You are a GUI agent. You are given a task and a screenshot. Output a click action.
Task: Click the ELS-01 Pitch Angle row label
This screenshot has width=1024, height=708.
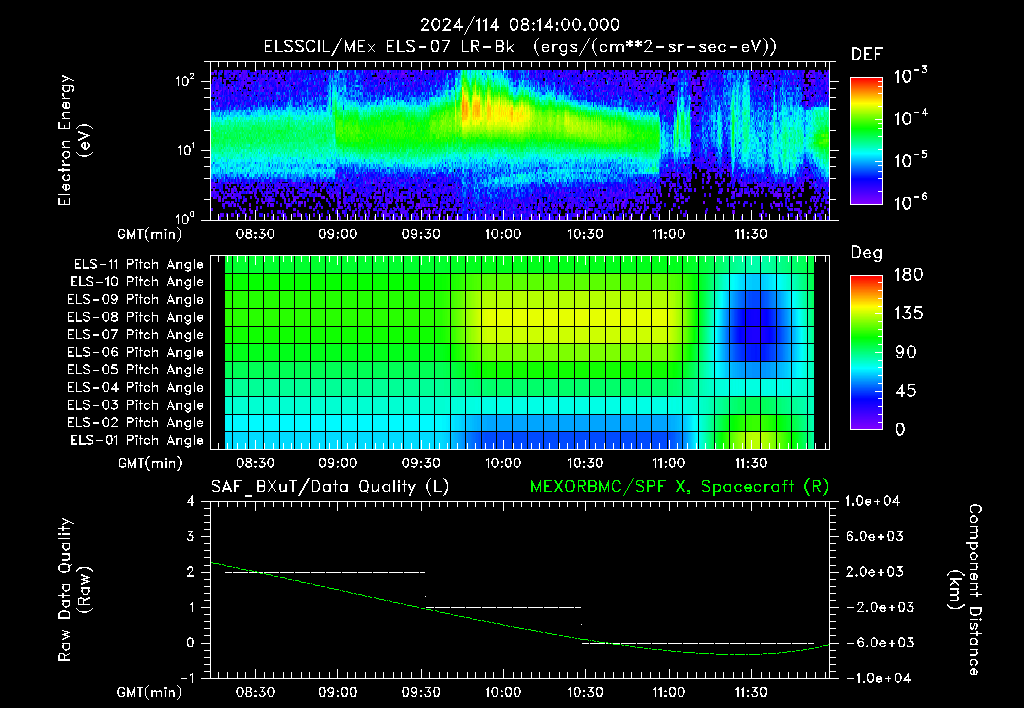pyautogui.click(x=137, y=440)
